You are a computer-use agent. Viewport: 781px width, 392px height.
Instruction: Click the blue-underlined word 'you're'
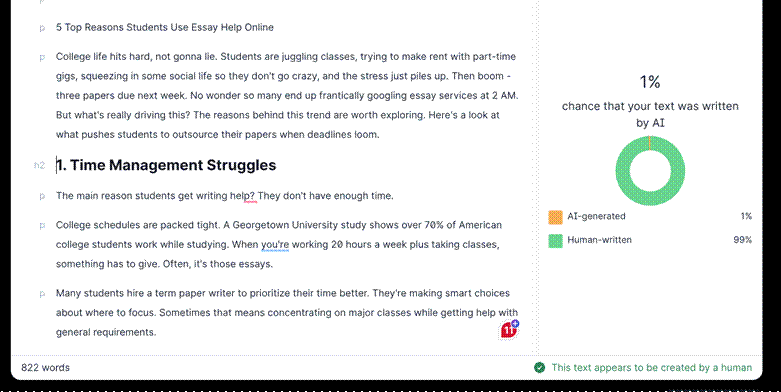click(x=275, y=245)
